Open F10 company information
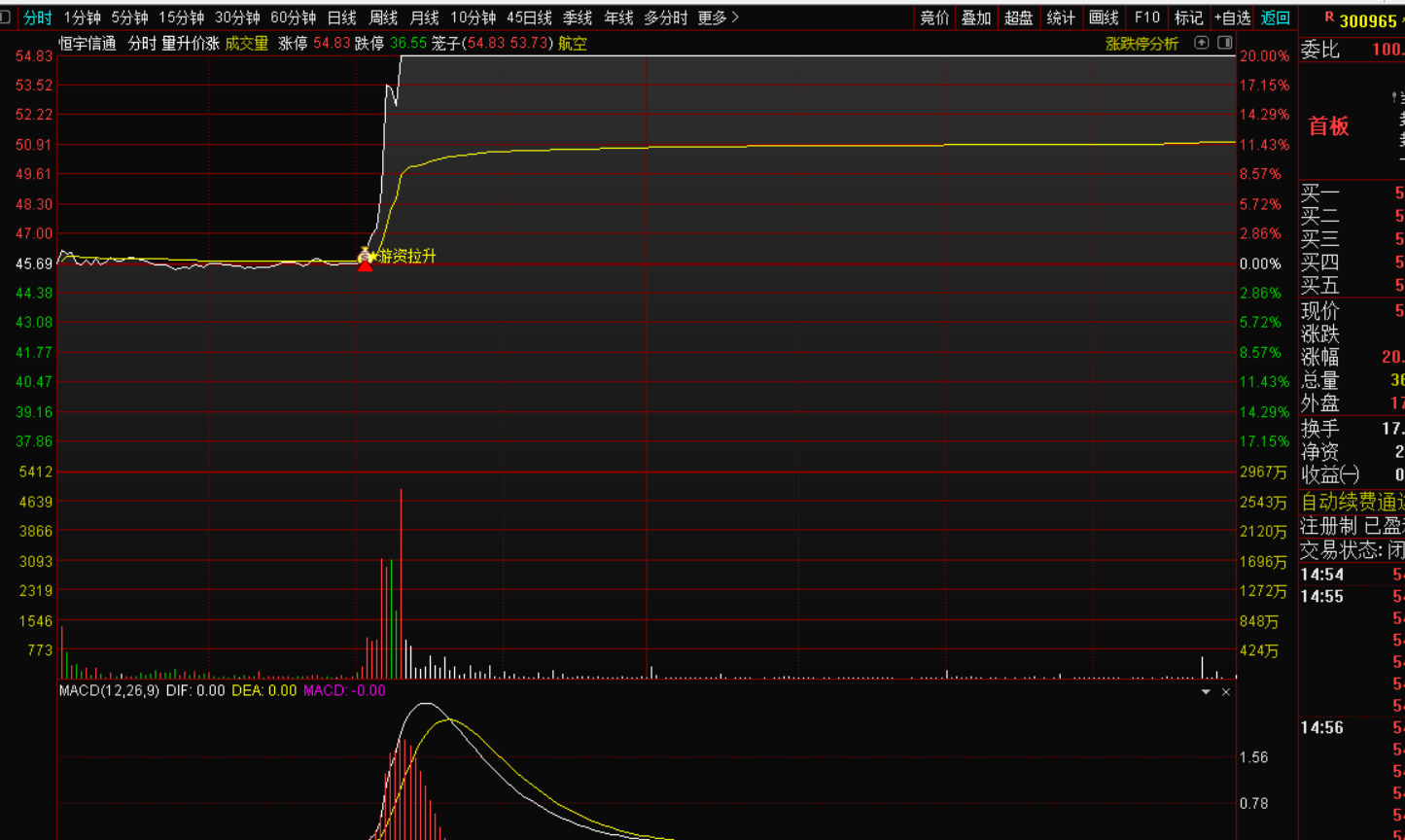The width and height of the screenshot is (1405, 840). point(1147,17)
